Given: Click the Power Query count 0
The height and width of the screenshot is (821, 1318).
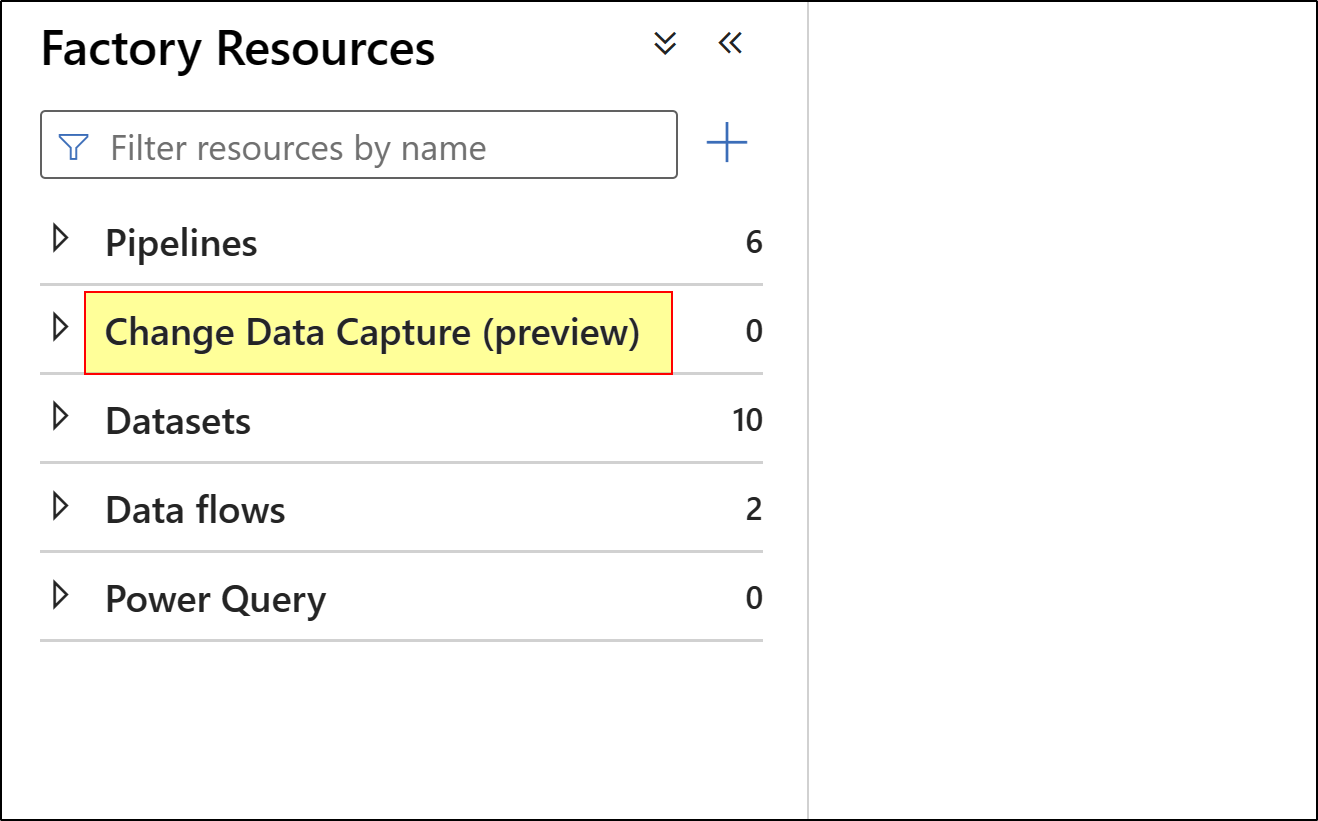Looking at the screenshot, I should pos(754,598).
